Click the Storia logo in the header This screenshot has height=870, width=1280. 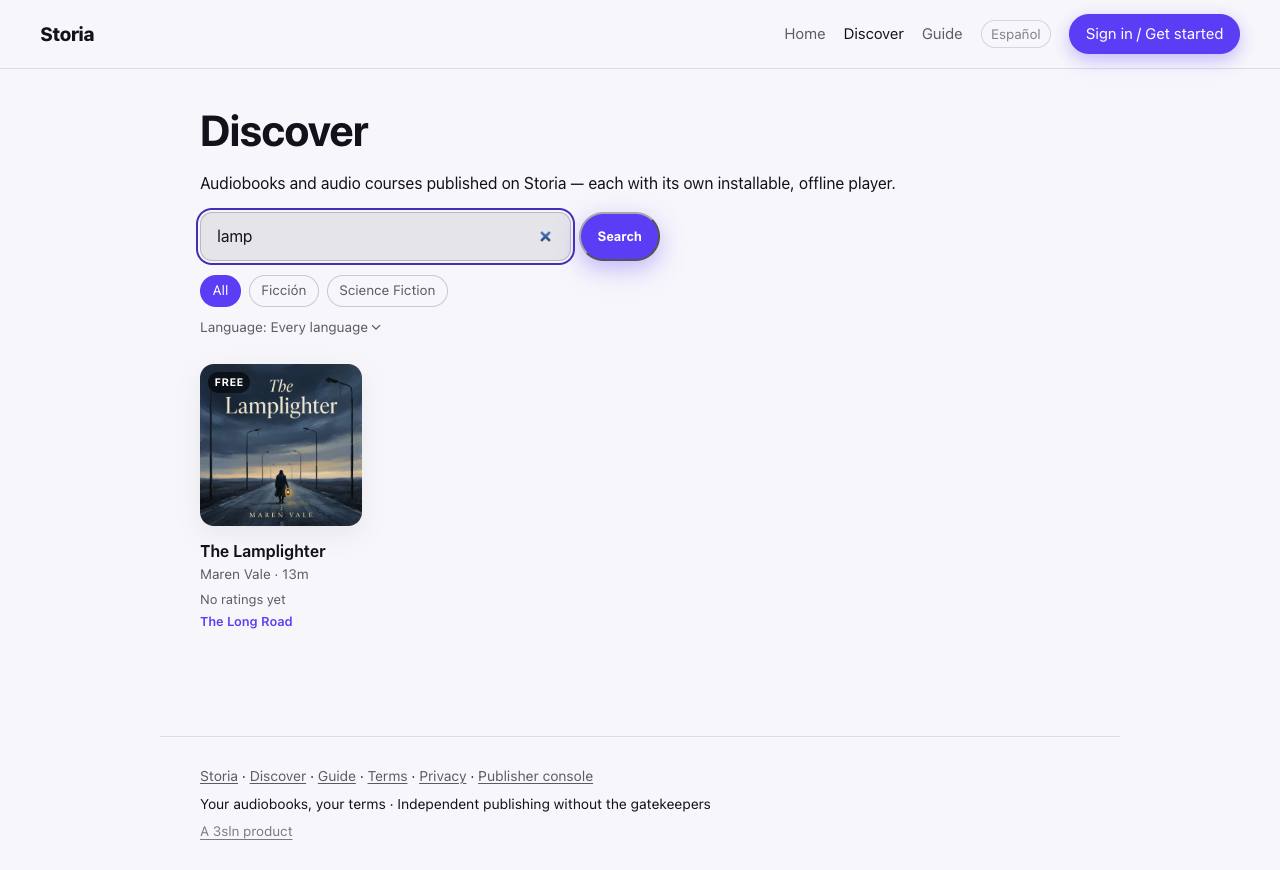67,34
